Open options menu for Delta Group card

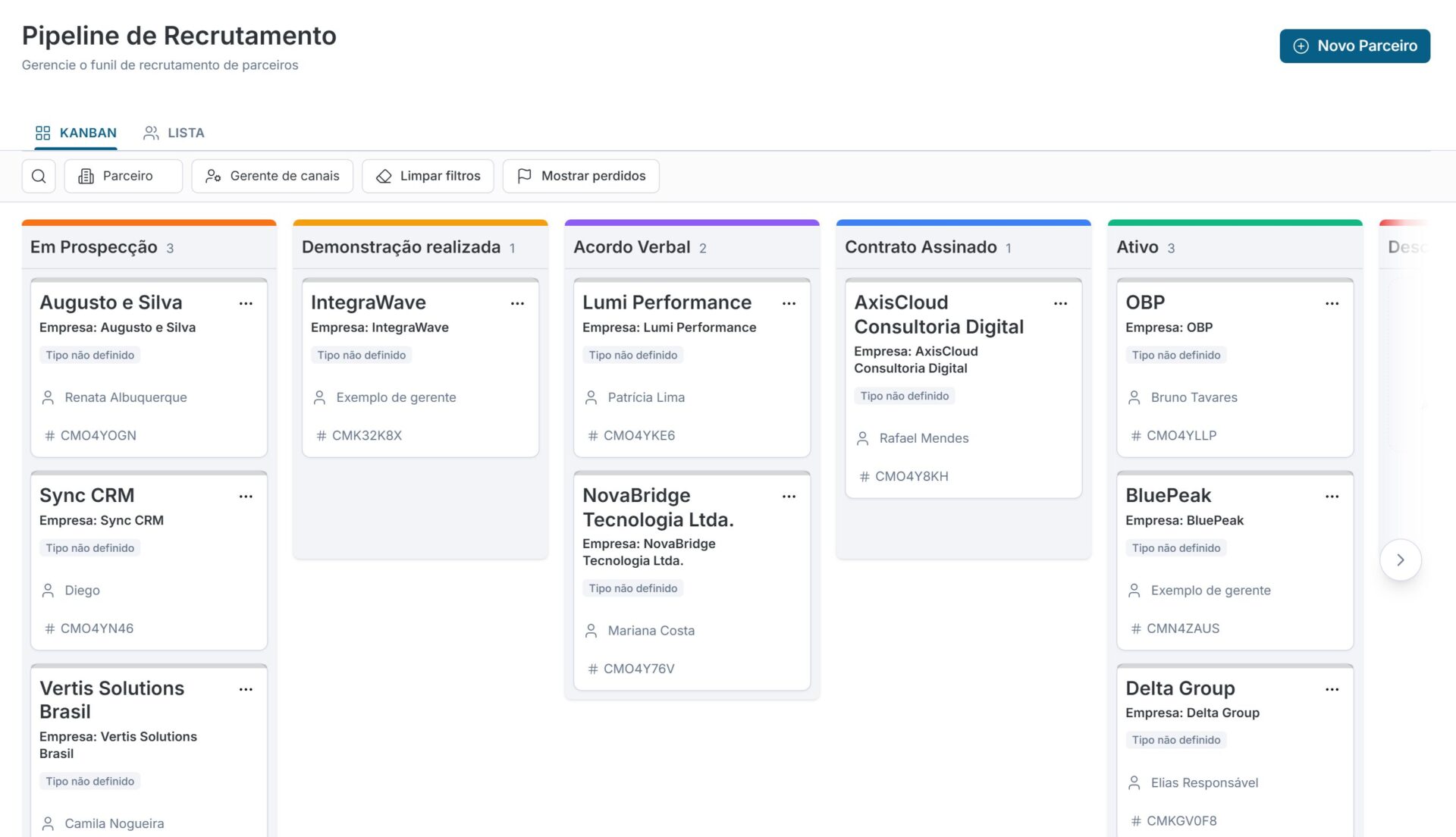point(1332,689)
